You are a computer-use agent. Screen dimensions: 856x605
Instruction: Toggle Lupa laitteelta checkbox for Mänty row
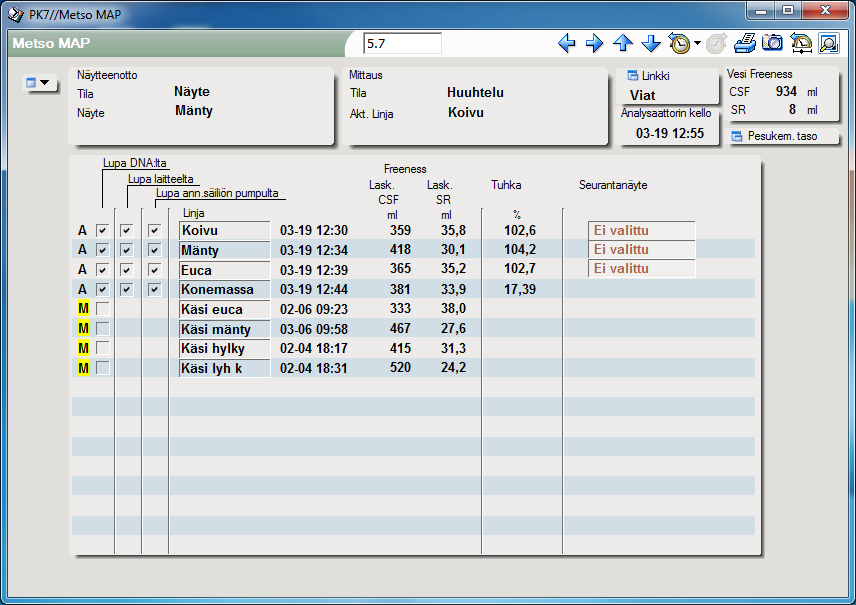point(126,250)
